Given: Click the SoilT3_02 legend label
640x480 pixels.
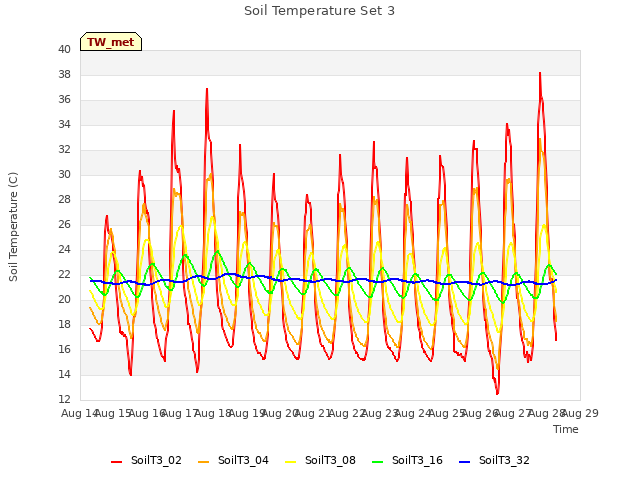Looking at the screenshot, I should tap(156, 460).
